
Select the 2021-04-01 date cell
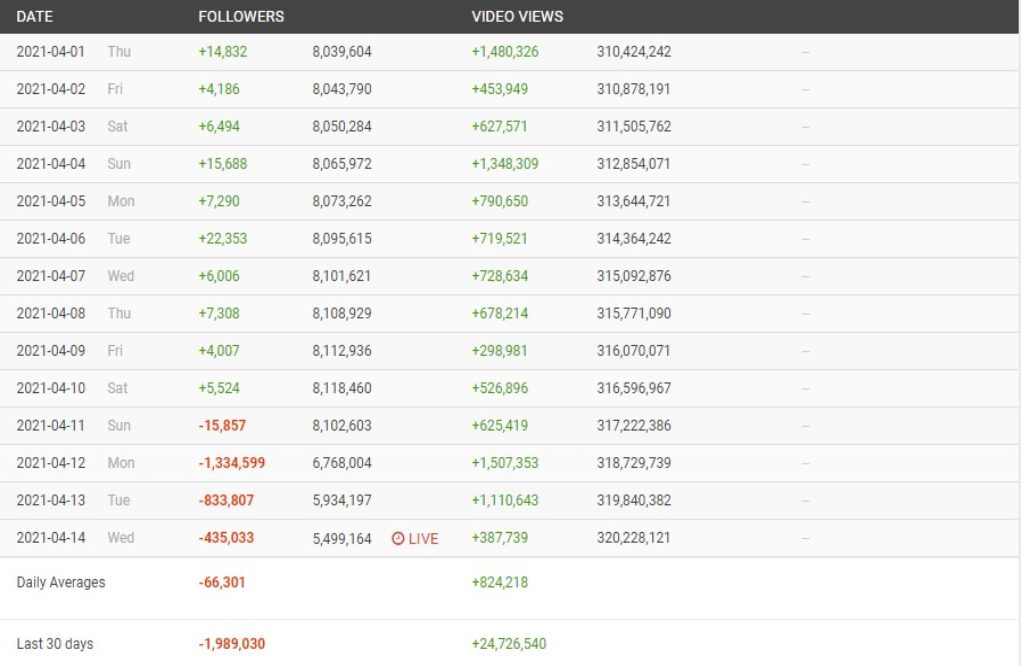(51, 52)
